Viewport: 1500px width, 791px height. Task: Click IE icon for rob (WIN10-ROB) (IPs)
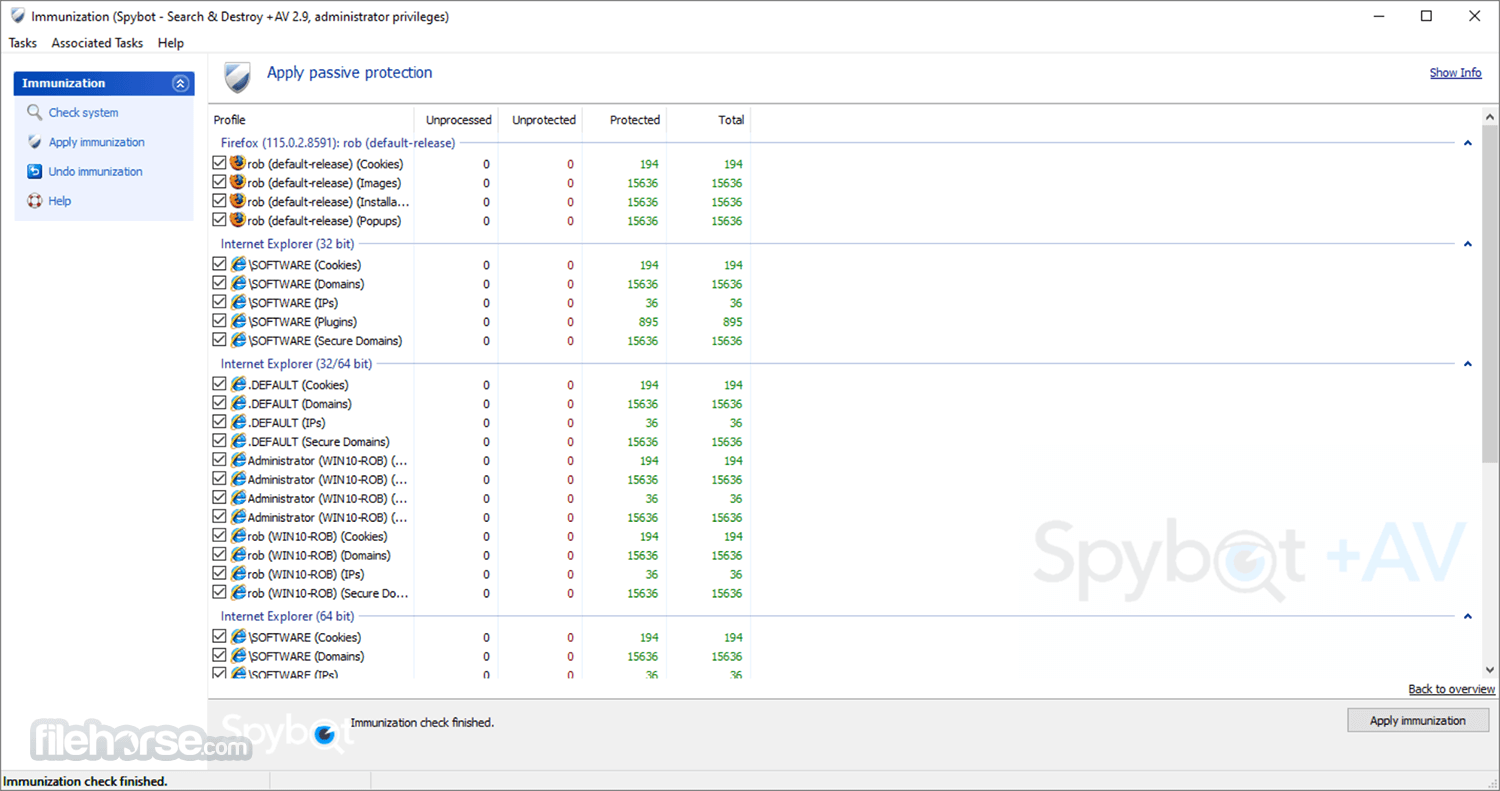tap(238, 574)
